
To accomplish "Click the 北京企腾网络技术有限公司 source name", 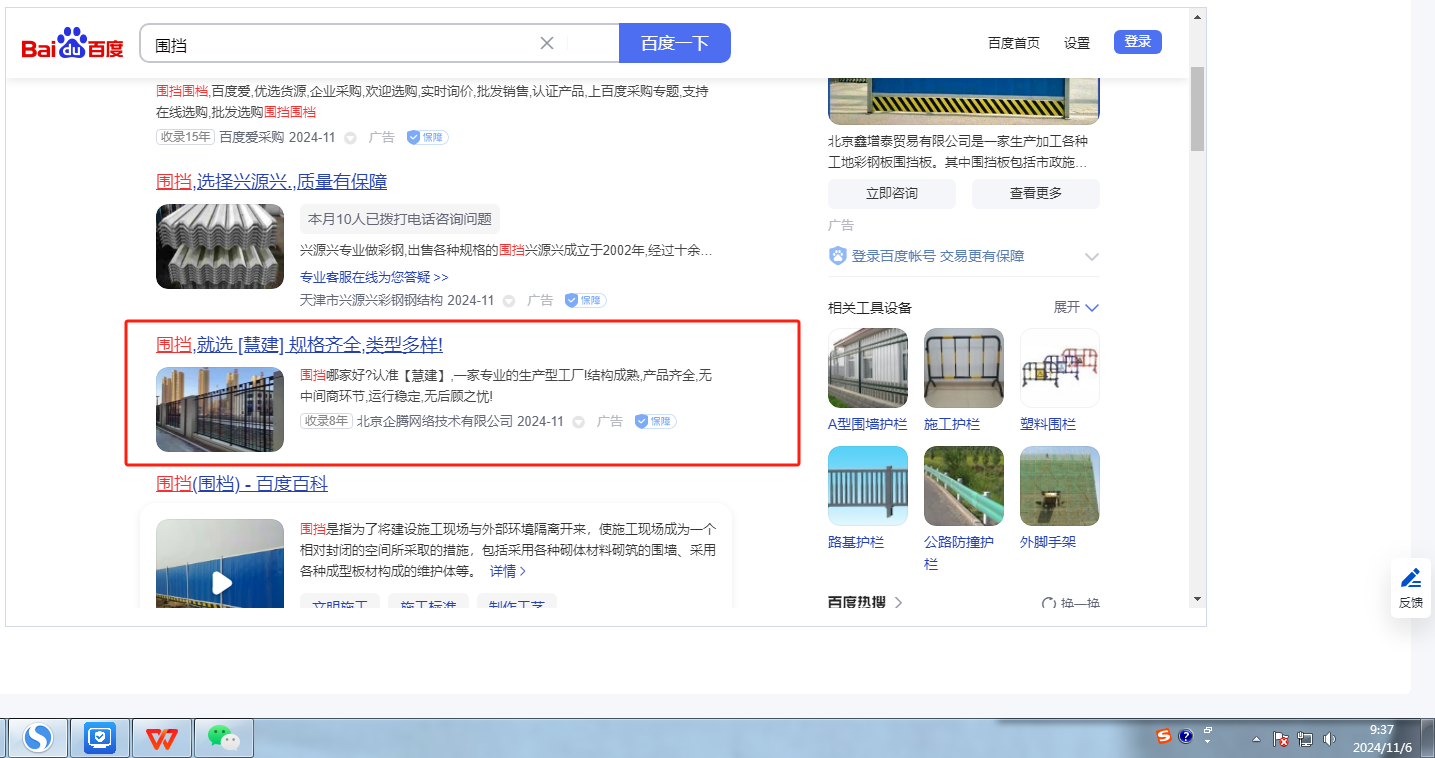I will tap(435, 421).
